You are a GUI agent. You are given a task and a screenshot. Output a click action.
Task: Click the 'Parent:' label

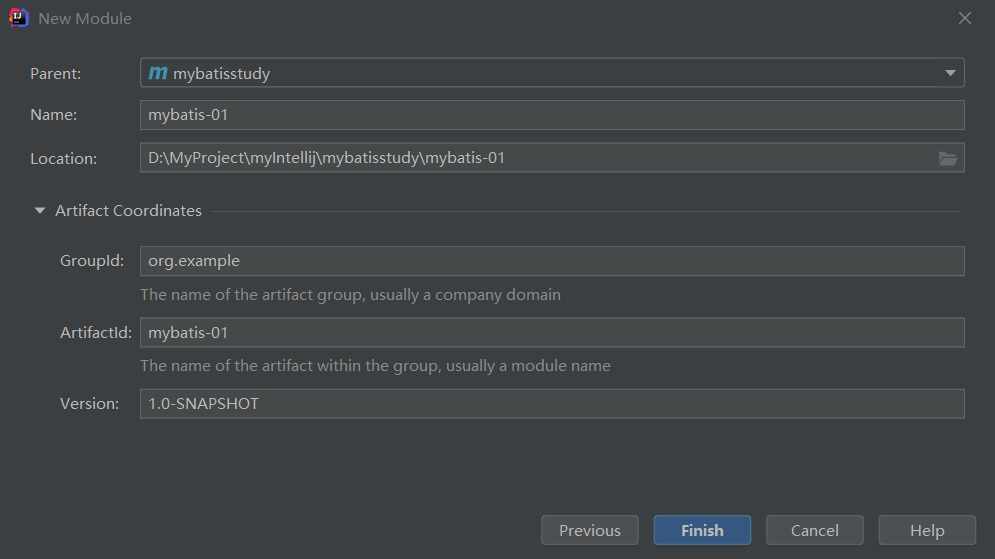coord(56,74)
